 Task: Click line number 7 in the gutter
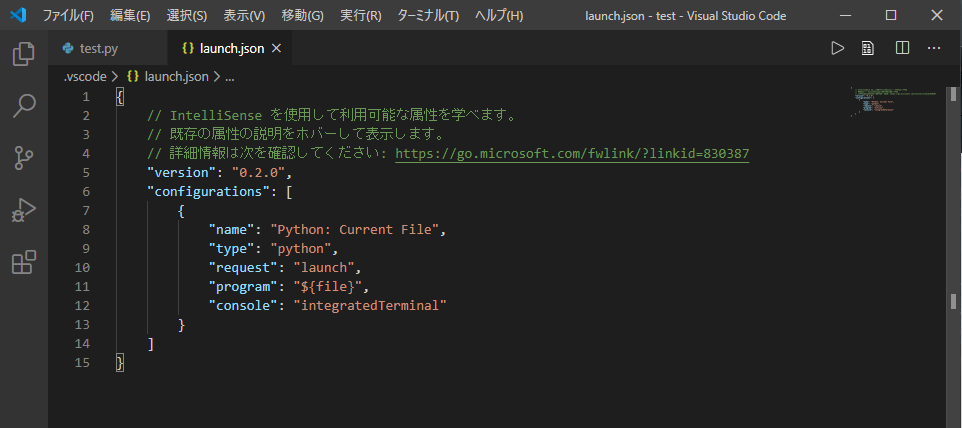coord(85,210)
